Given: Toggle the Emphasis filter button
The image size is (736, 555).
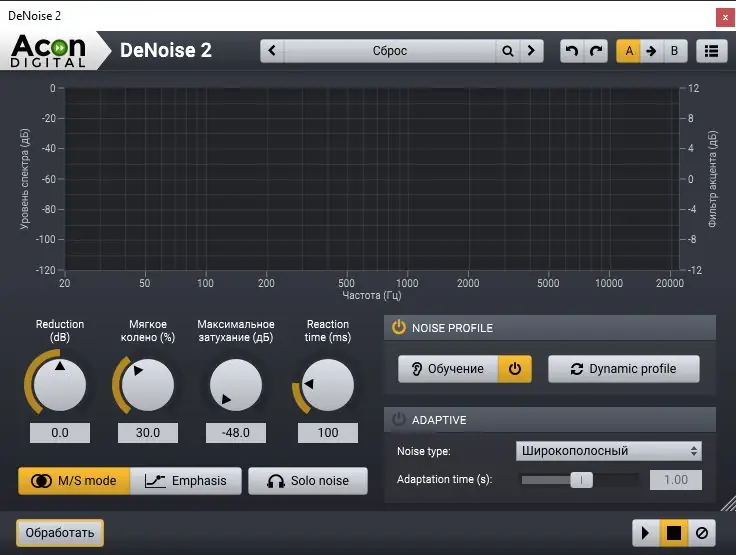Looking at the screenshot, I should click(x=186, y=481).
